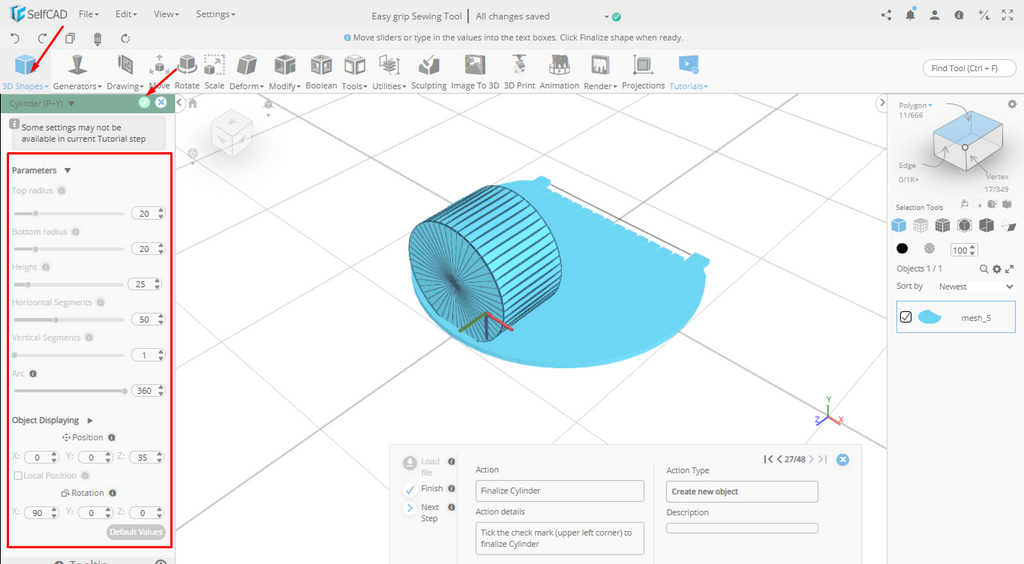Adjust the Top radius slider
Image resolution: width=1024 pixels, height=564 pixels.
point(69,213)
